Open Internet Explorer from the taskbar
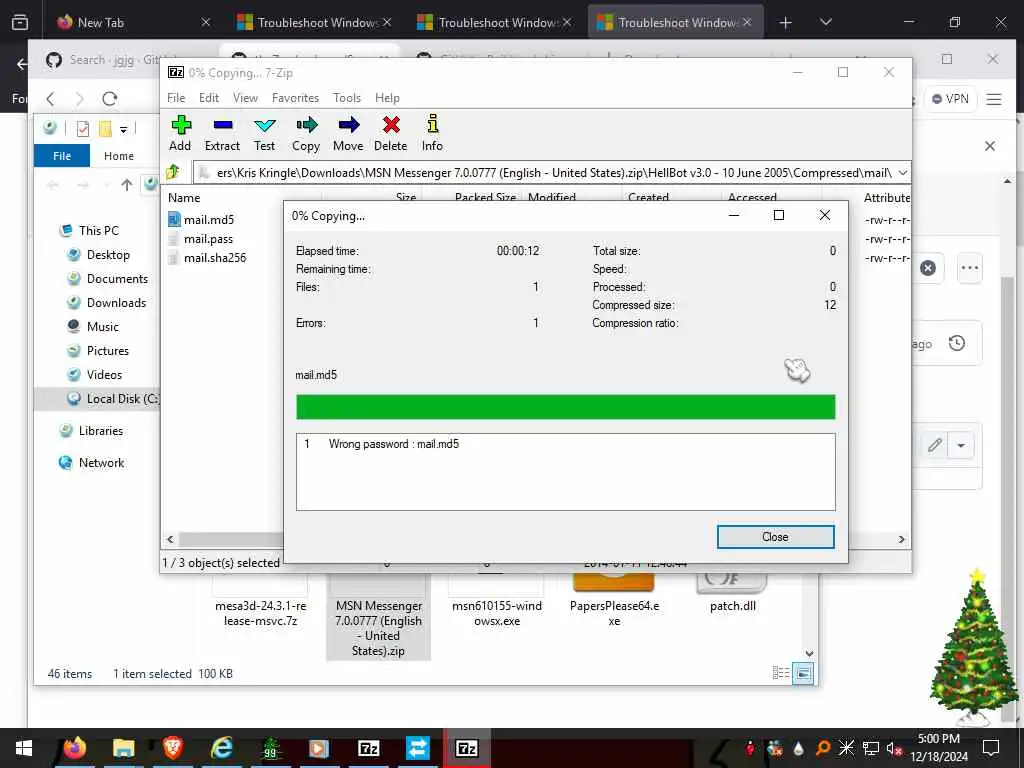Image resolution: width=1024 pixels, height=768 pixels. [x=221, y=748]
